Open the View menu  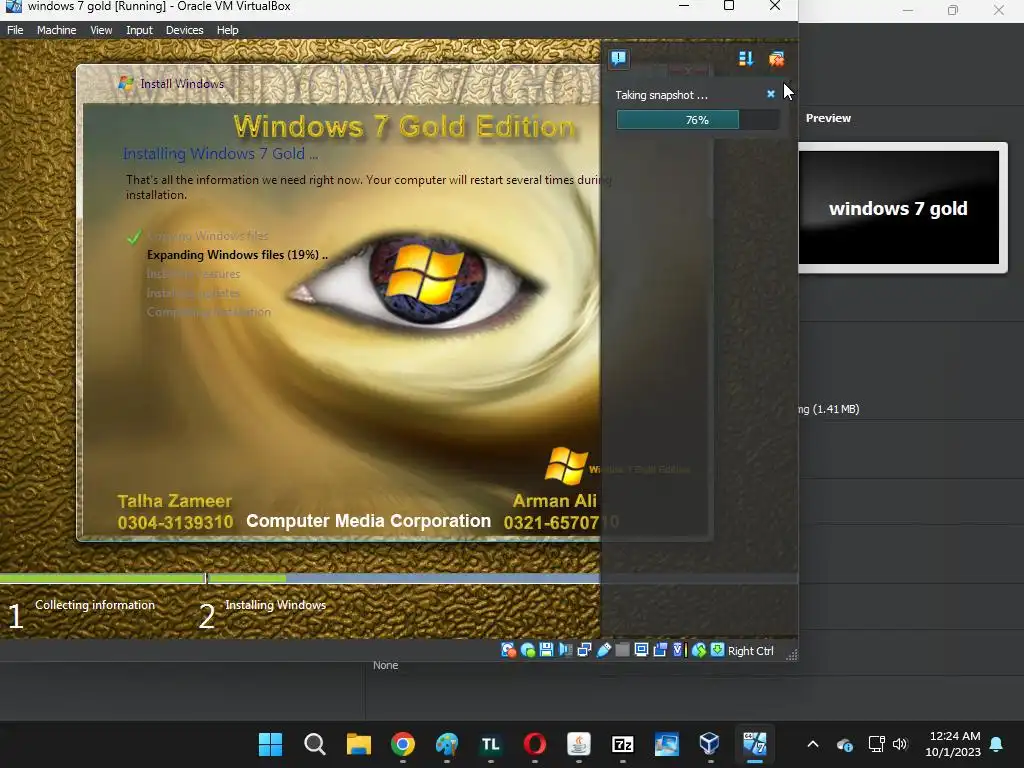pyautogui.click(x=101, y=30)
